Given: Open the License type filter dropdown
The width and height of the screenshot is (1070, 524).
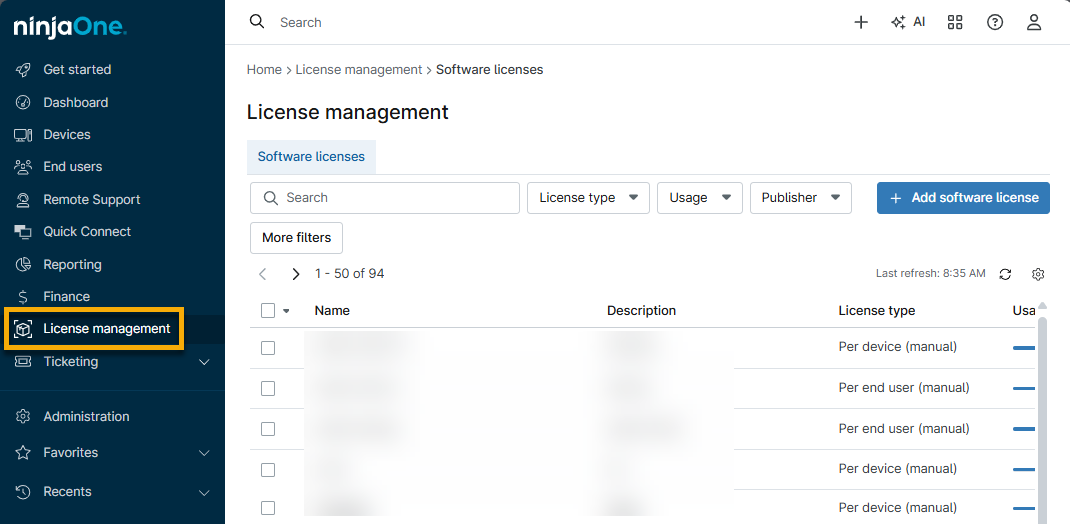Looking at the screenshot, I should (588, 198).
